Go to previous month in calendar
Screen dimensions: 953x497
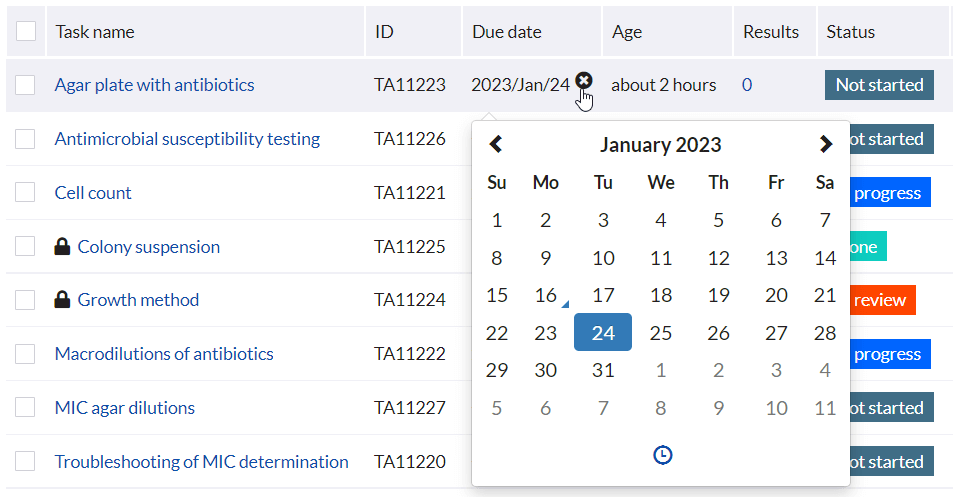click(496, 144)
